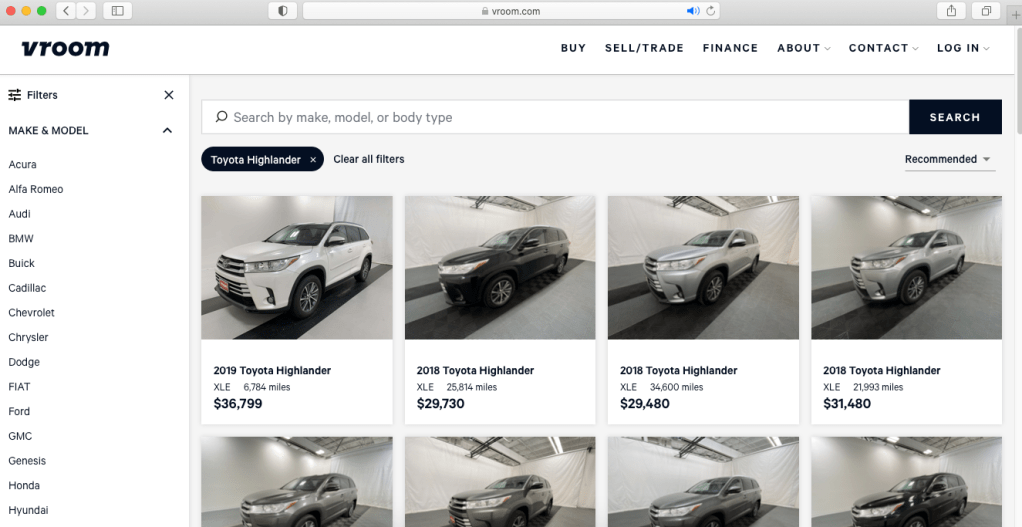Select Honda in the make list
Image resolution: width=1022 pixels, height=527 pixels.
coord(24,486)
